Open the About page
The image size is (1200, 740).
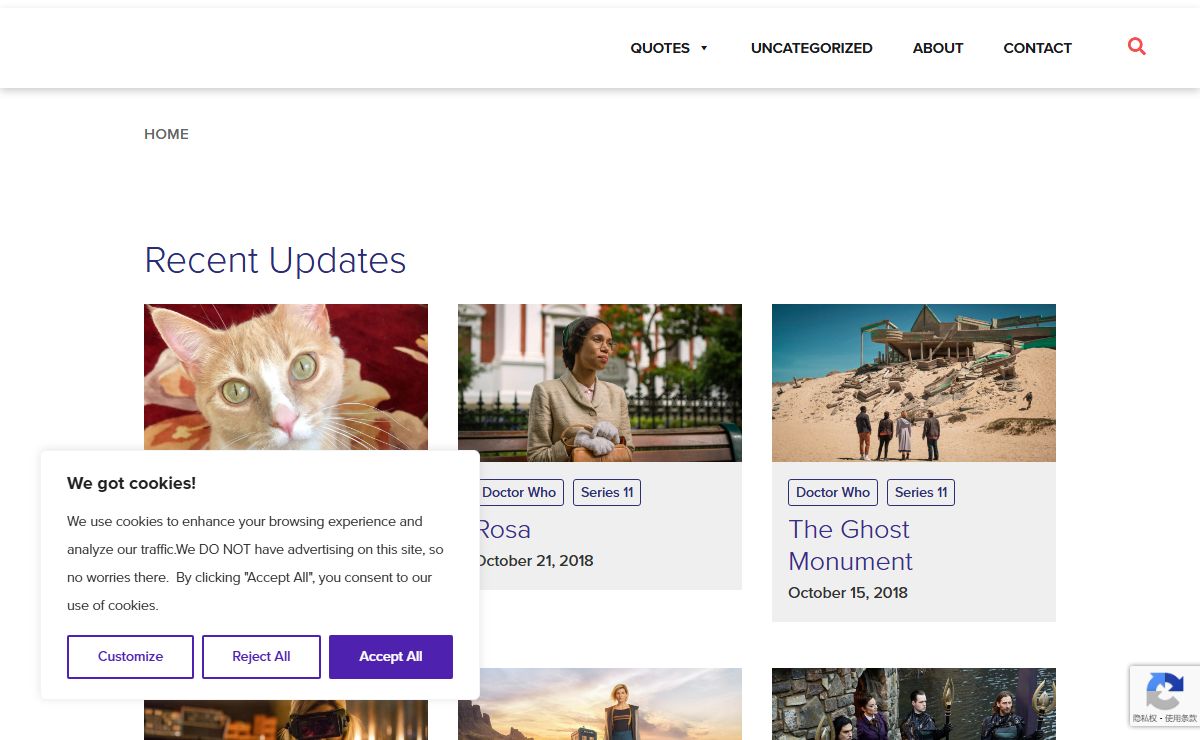938,48
